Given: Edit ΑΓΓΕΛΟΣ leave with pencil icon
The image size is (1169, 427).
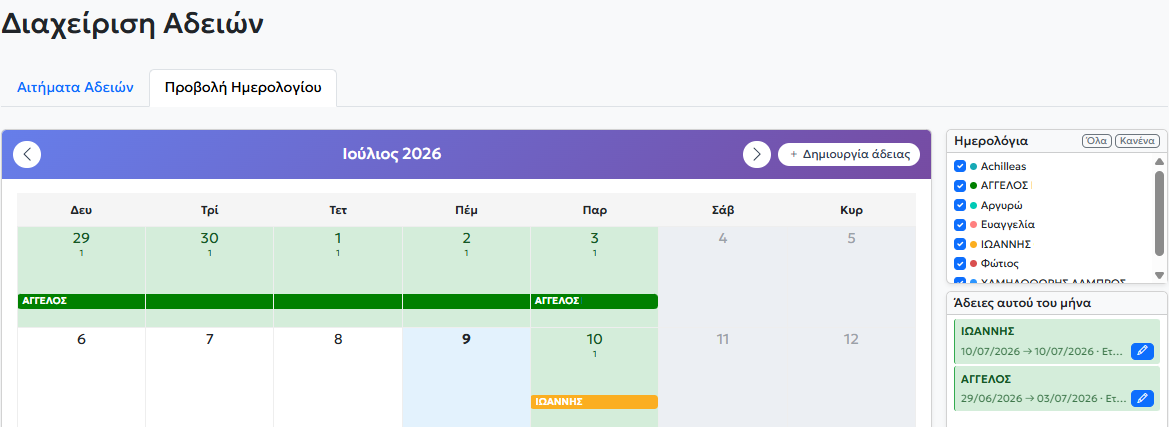Looking at the screenshot, I should click(x=1141, y=398).
